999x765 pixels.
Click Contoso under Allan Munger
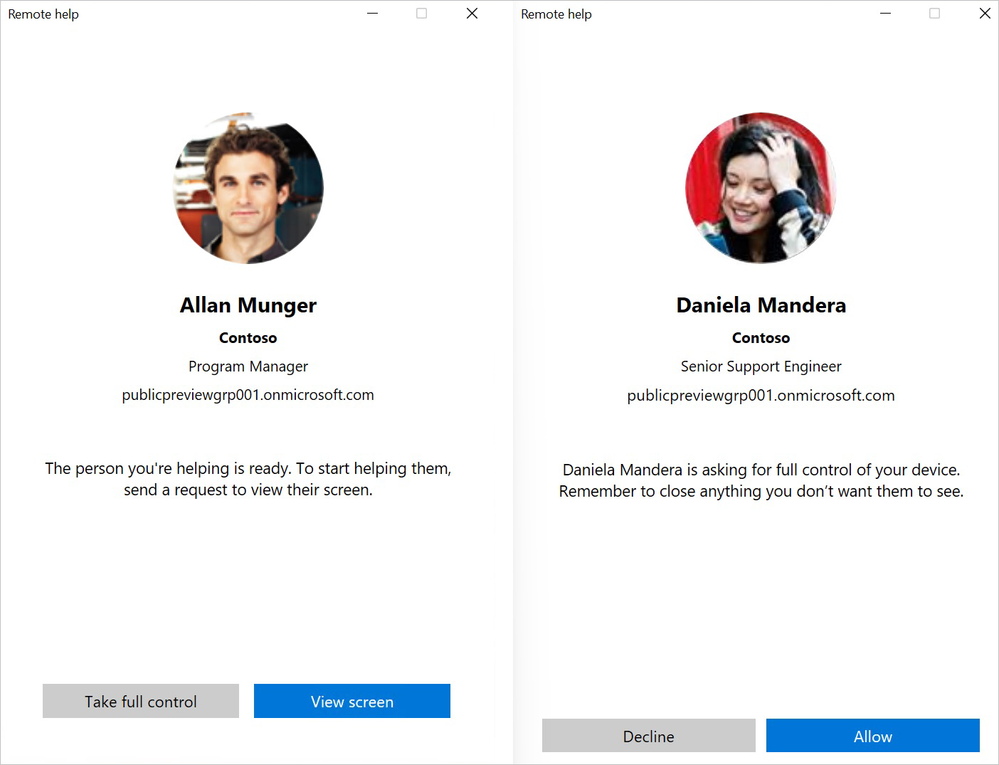pyautogui.click(x=248, y=338)
